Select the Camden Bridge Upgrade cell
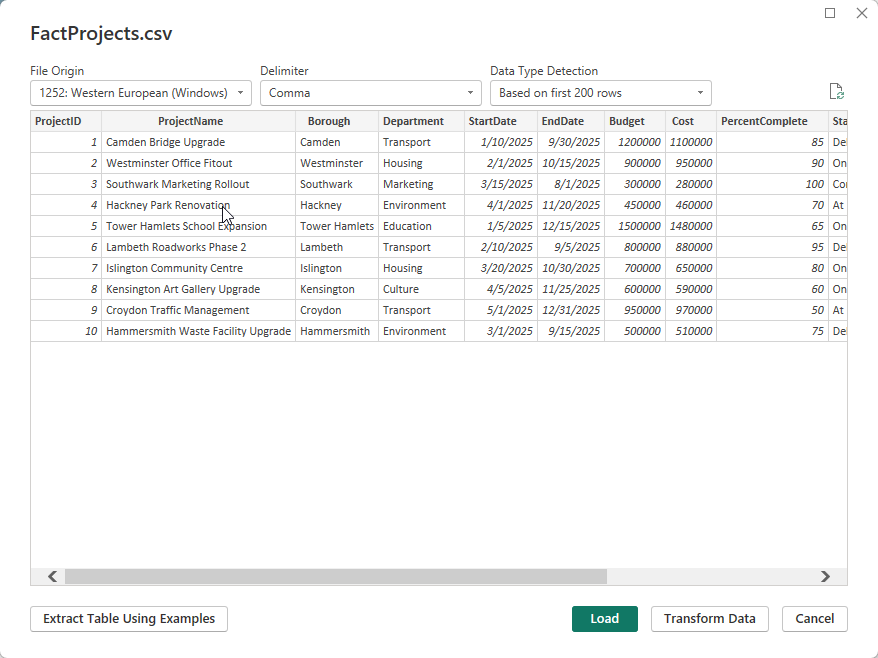The height and width of the screenshot is (658, 878). pos(166,142)
